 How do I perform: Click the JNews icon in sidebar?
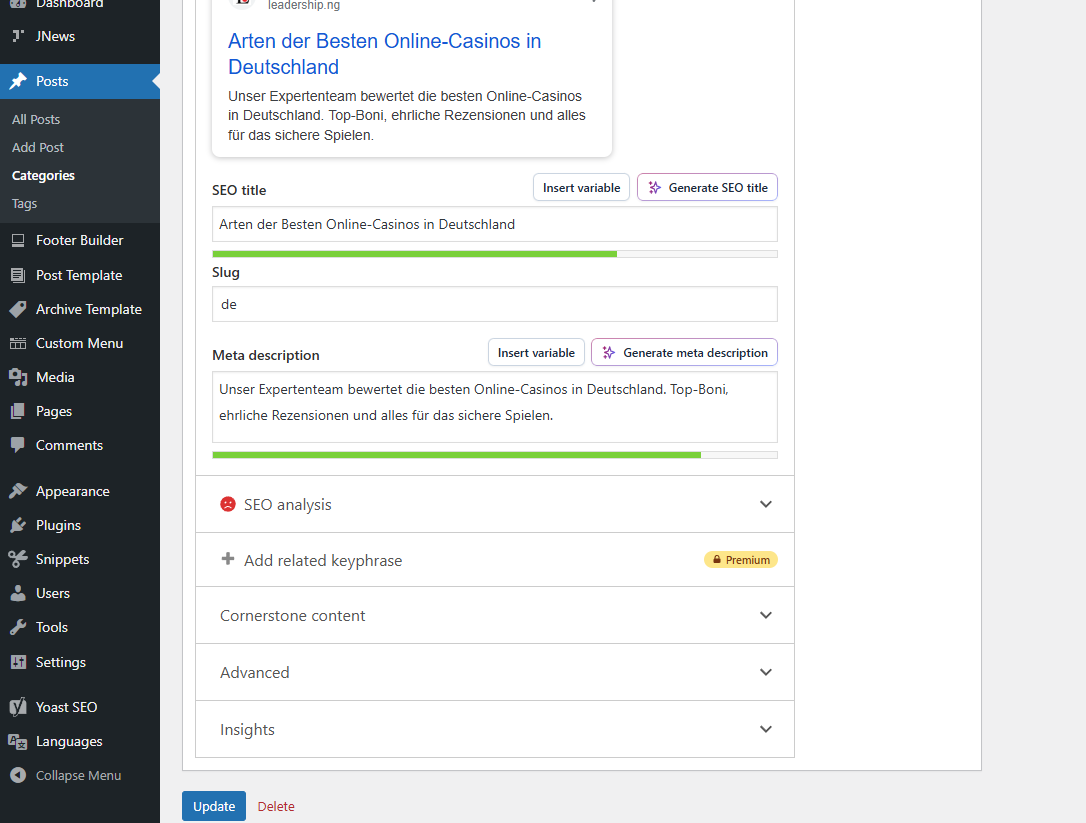18,36
